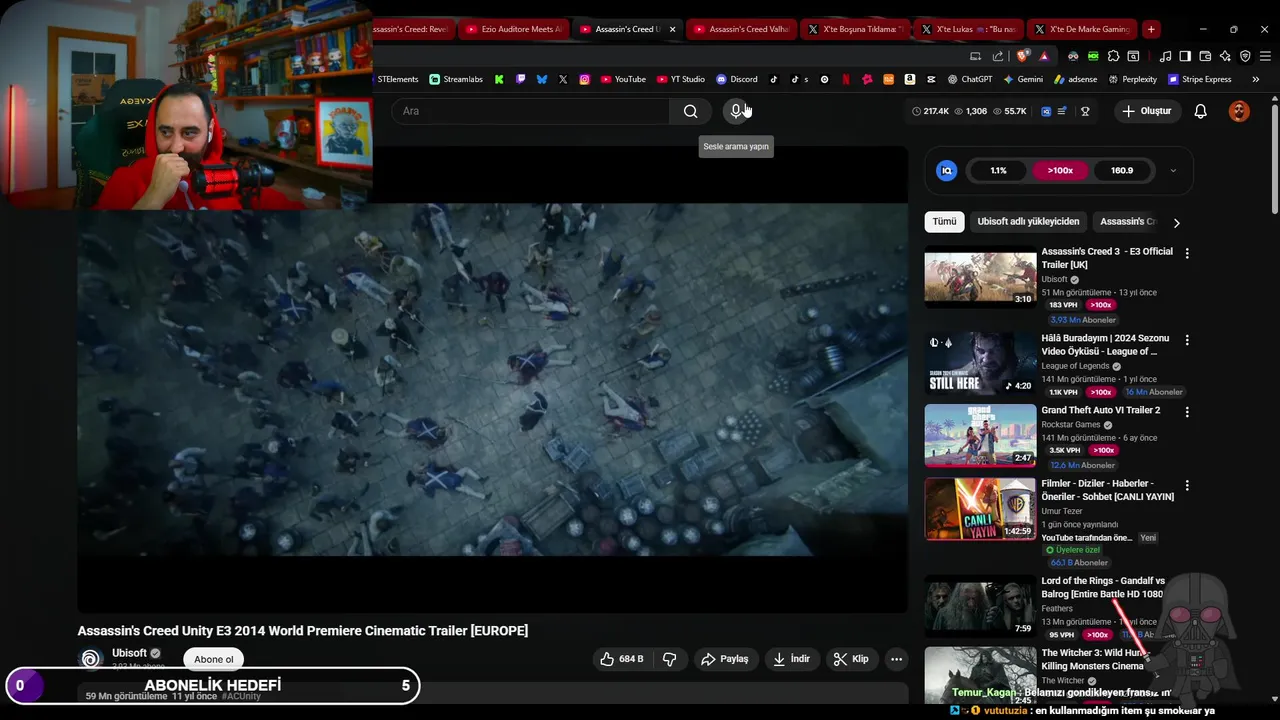The image size is (1280, 720).
Task: Open a new browser tab
Action: tap(1151, 29)
